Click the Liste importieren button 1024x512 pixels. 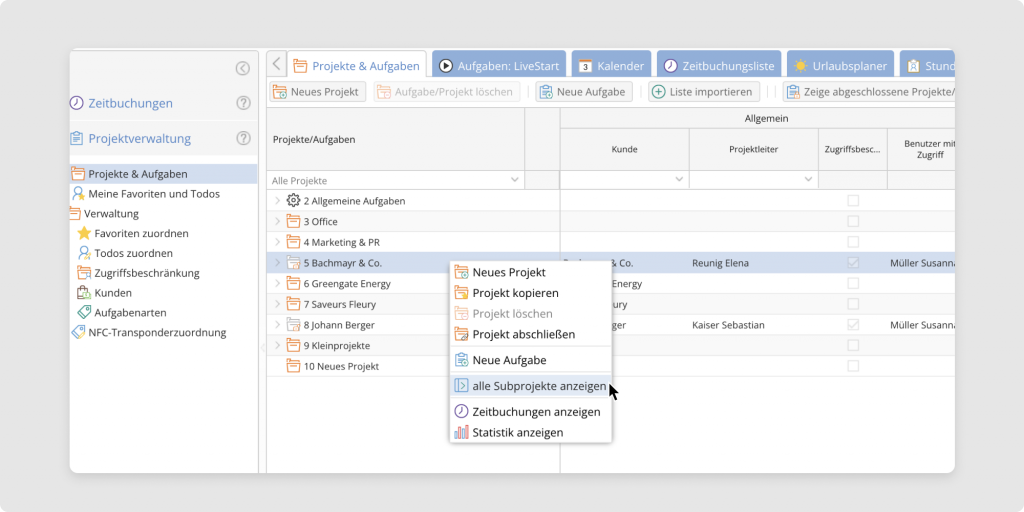coord(704,92)
